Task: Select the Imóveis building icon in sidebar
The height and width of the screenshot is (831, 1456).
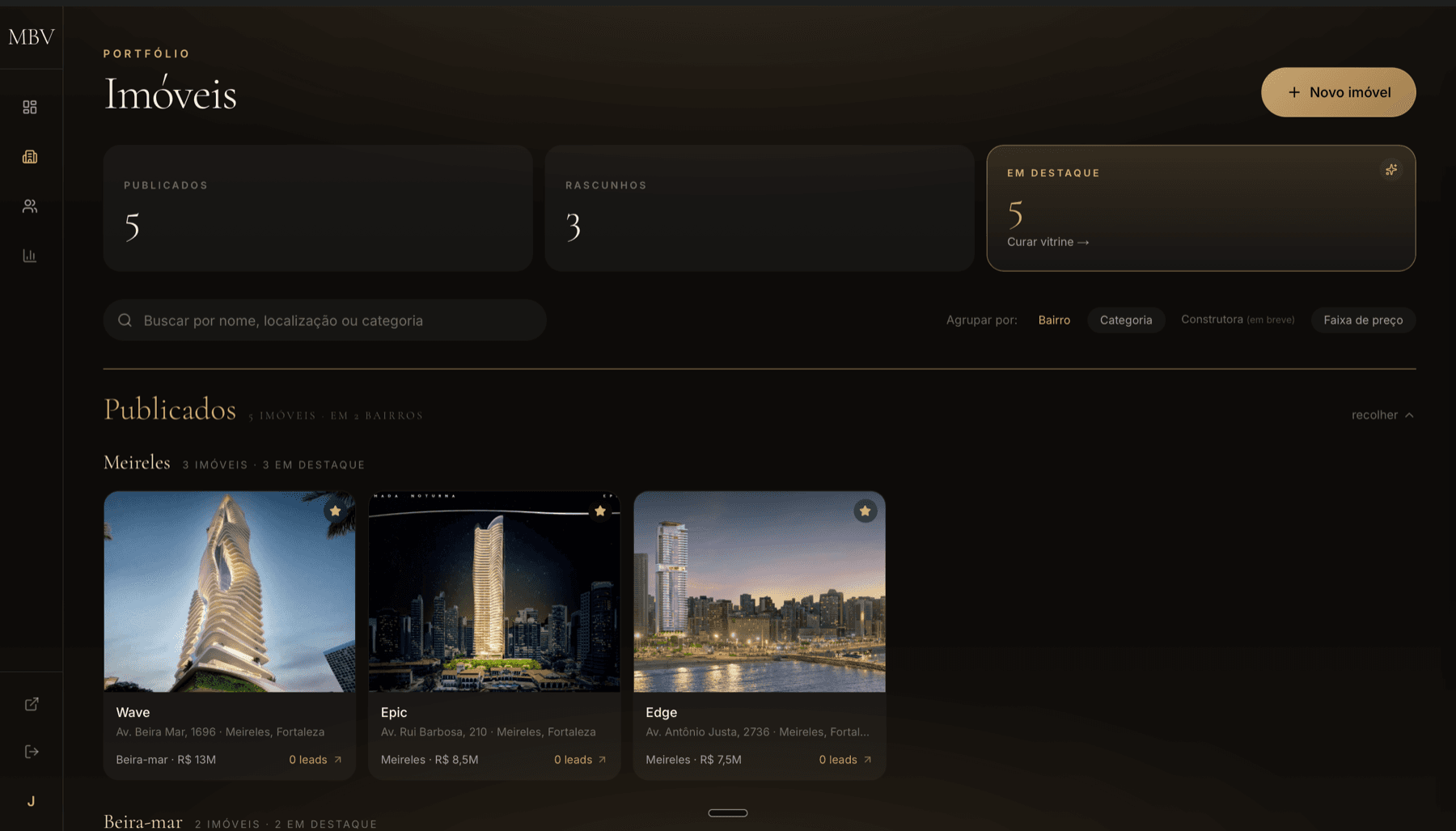Action: pyautogui.click(x=30, y=157)
